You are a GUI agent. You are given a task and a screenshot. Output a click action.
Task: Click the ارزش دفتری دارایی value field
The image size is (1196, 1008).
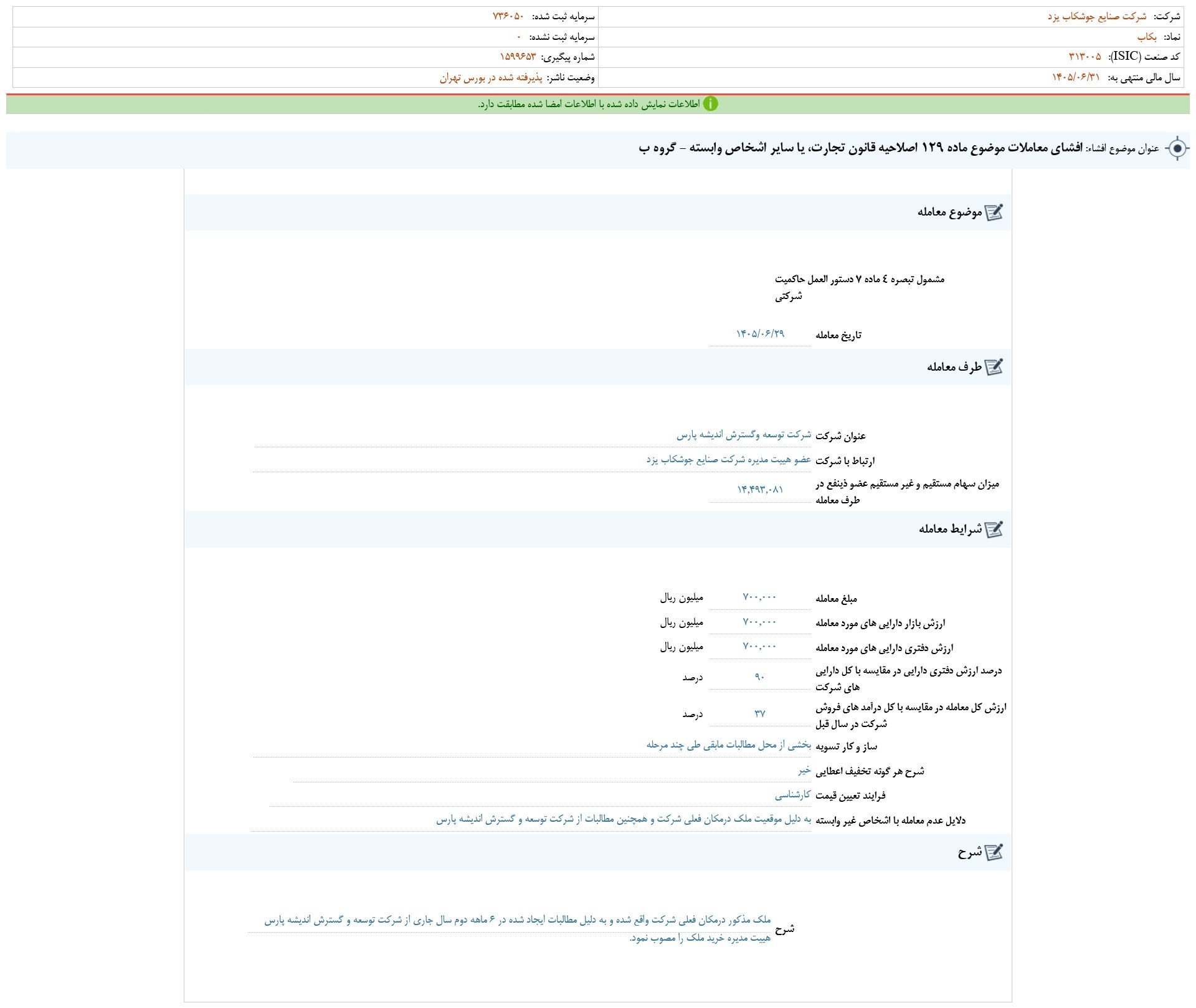pos(760,647)
